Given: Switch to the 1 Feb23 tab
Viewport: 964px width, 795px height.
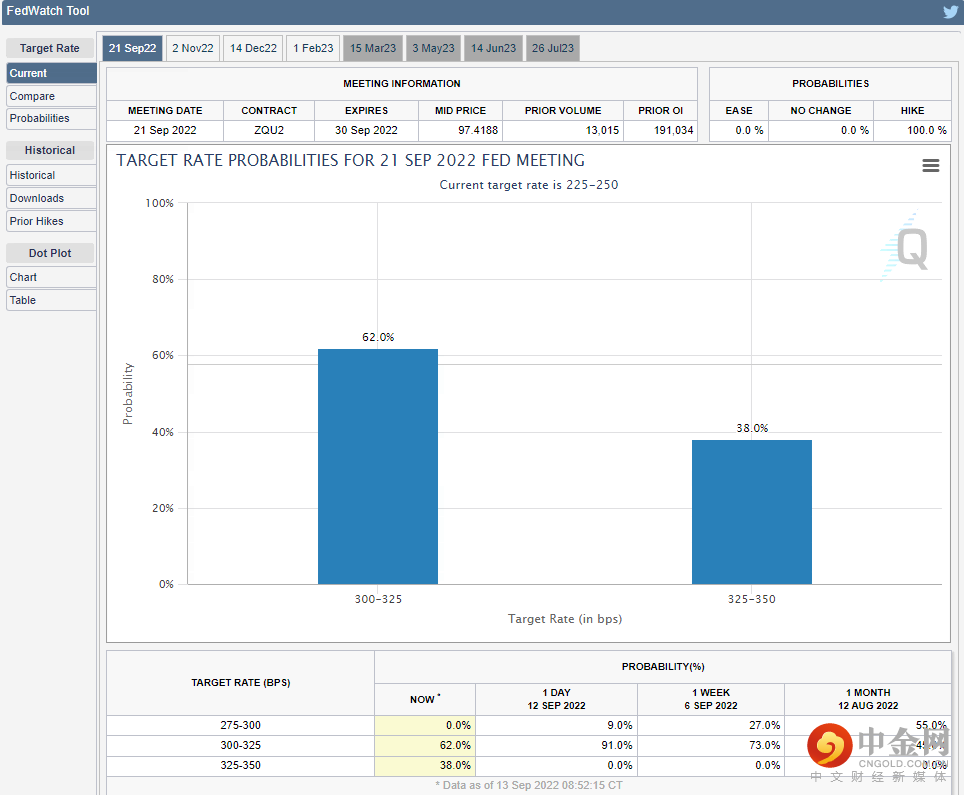Looking at the screenshot, I should tap(313, 48).
